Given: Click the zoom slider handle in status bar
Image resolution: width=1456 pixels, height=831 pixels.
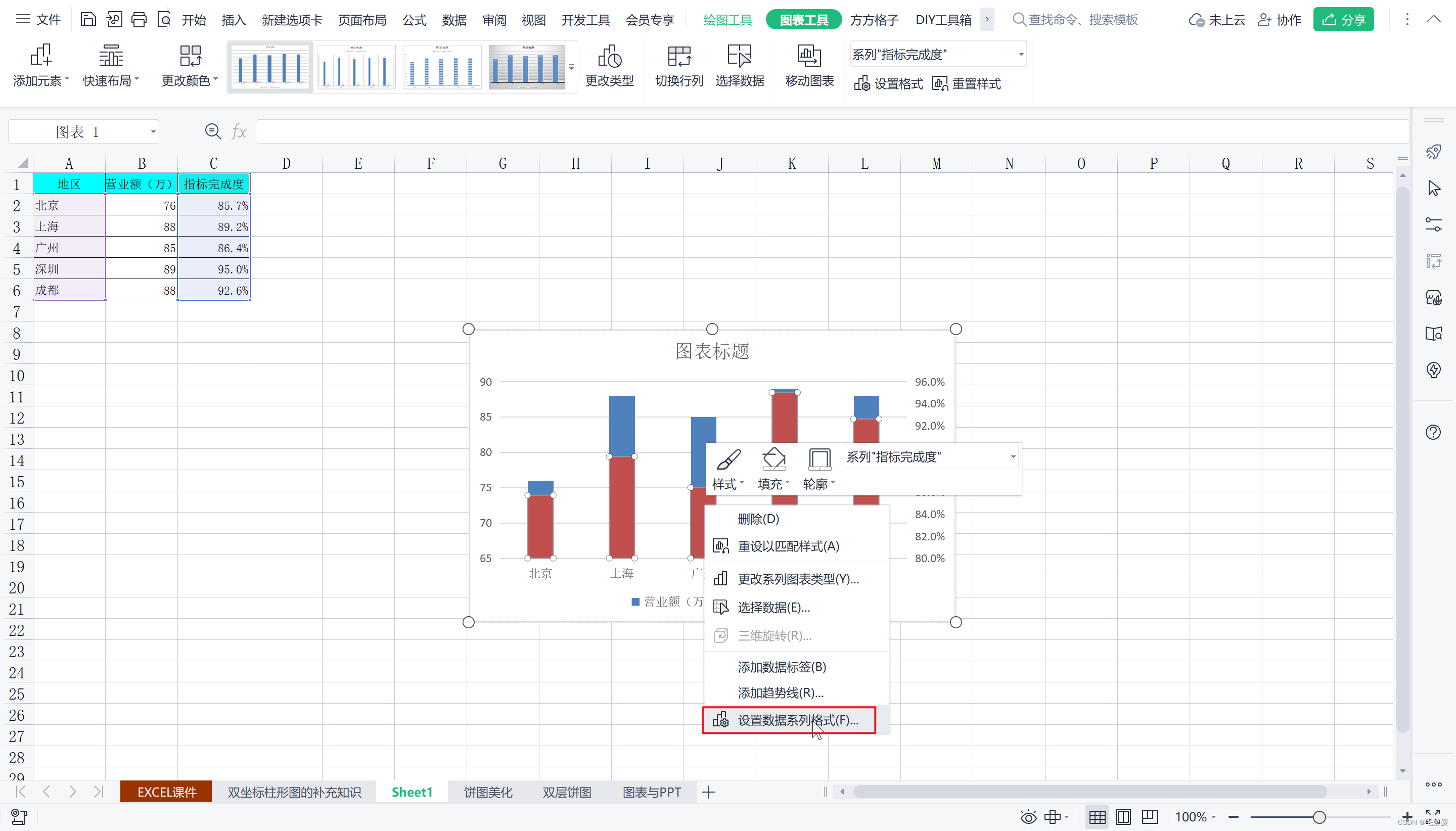Looking at the screenshot, I should coord(1318,817).
